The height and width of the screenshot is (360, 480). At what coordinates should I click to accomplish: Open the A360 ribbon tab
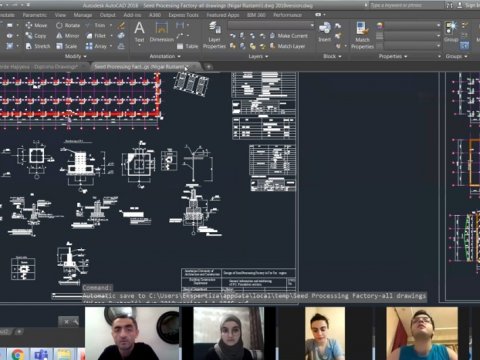[155, 15]
